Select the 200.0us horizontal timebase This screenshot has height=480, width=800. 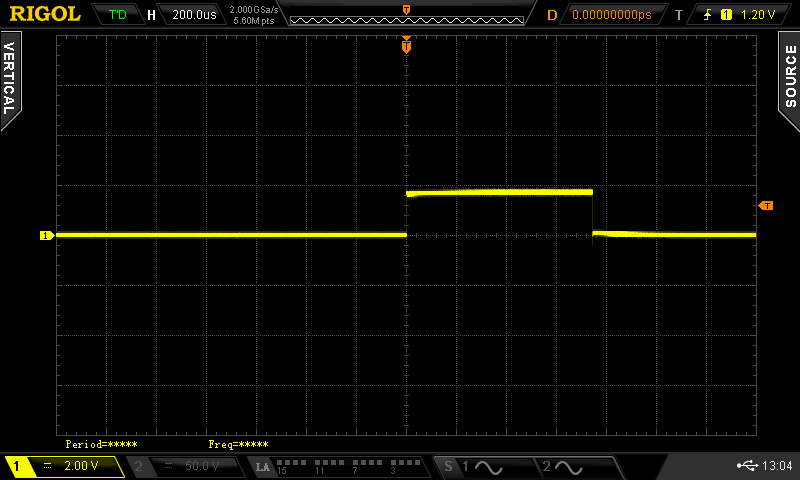coord(193,15)
